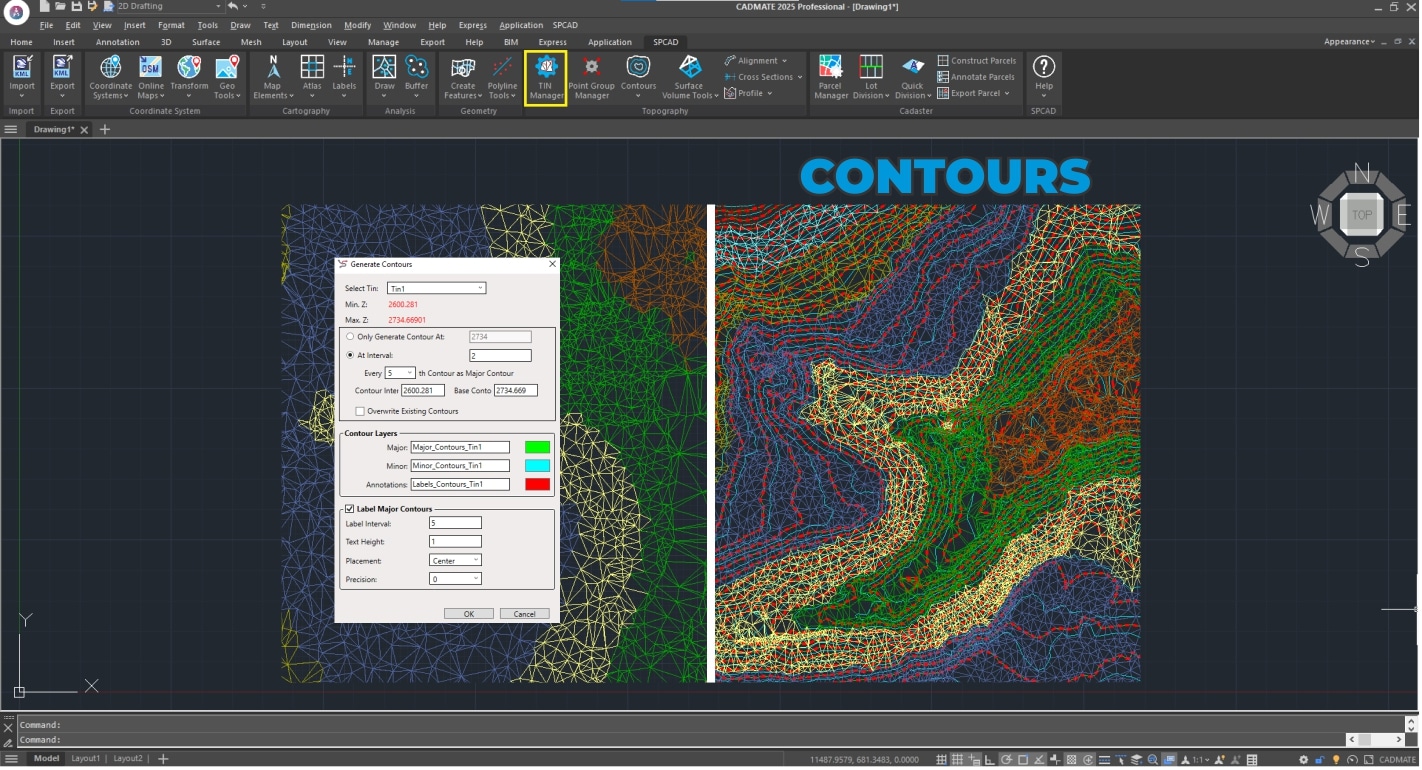Select the Only Generate Contour At option
Image resolution: width=1422 pixels, height=770 pixels.
click(x=350, y=337)
